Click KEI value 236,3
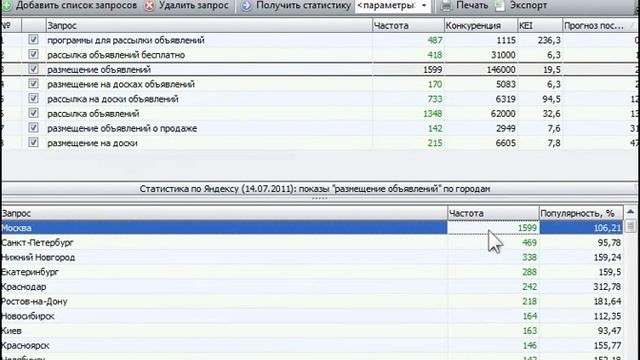640x360 pixels. click(549, 40)
